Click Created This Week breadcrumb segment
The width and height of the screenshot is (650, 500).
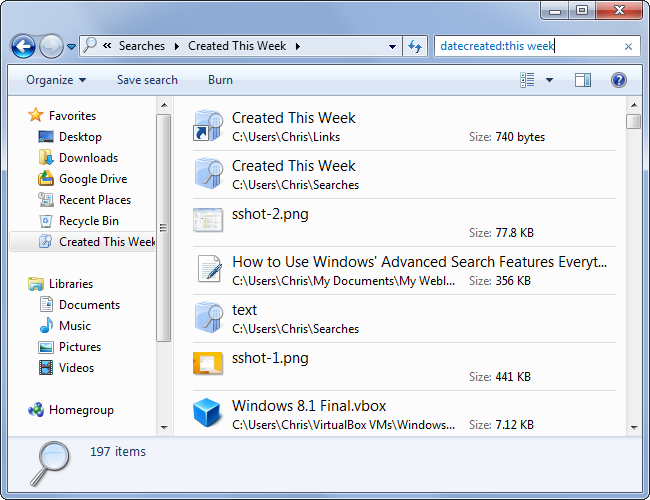click(237, 46)
